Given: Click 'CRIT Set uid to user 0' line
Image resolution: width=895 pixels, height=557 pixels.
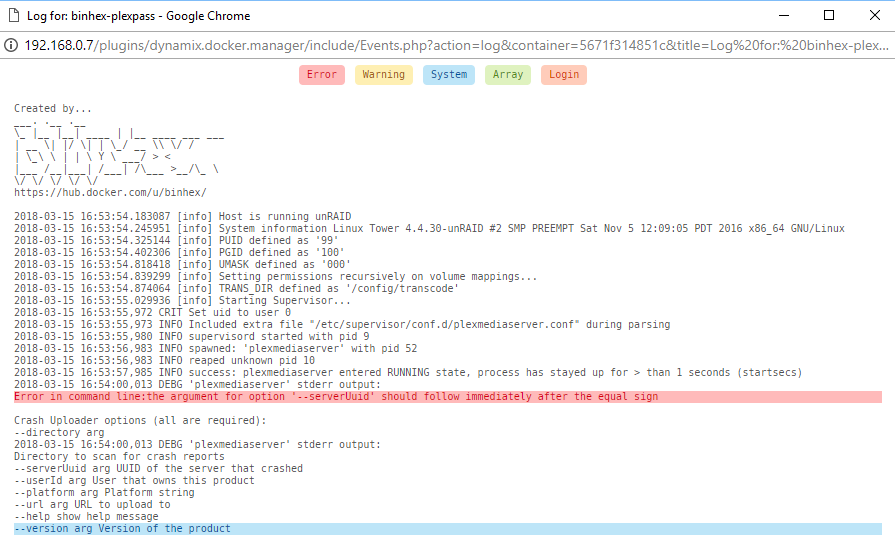Looking at the screenshot, I should tap(152, 312).
